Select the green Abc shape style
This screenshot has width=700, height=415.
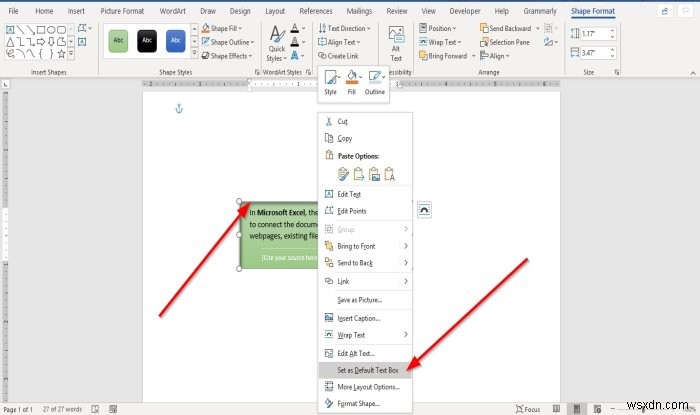pyautogui.click(x=118, y=41)
